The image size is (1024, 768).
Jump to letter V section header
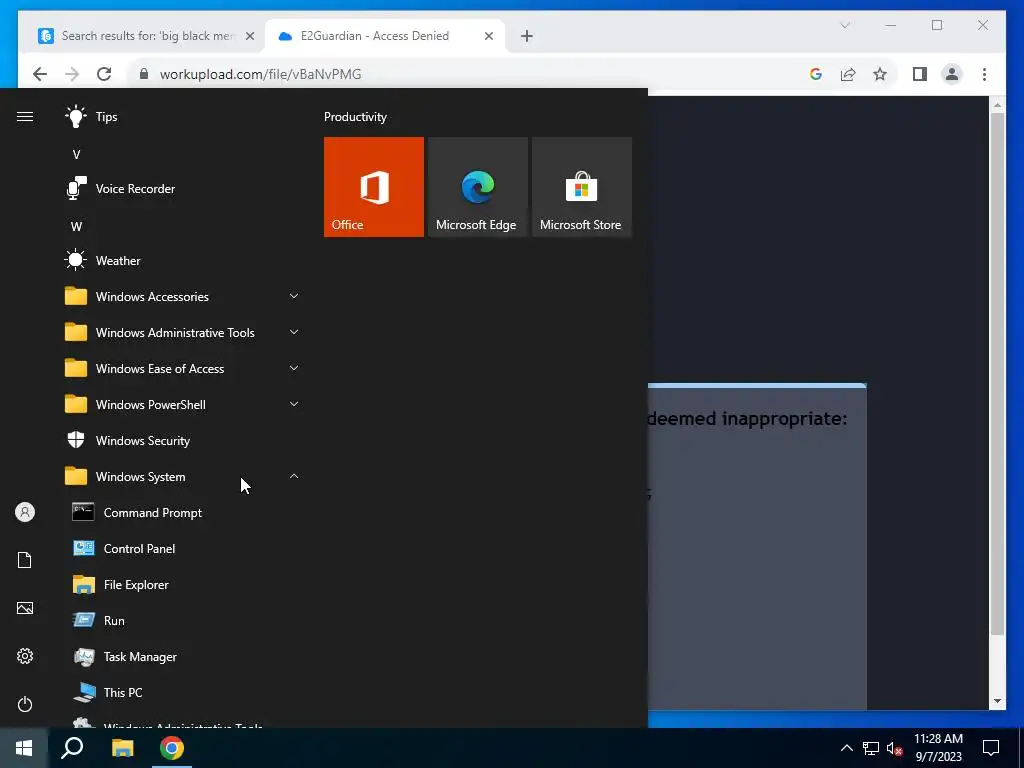76,155
